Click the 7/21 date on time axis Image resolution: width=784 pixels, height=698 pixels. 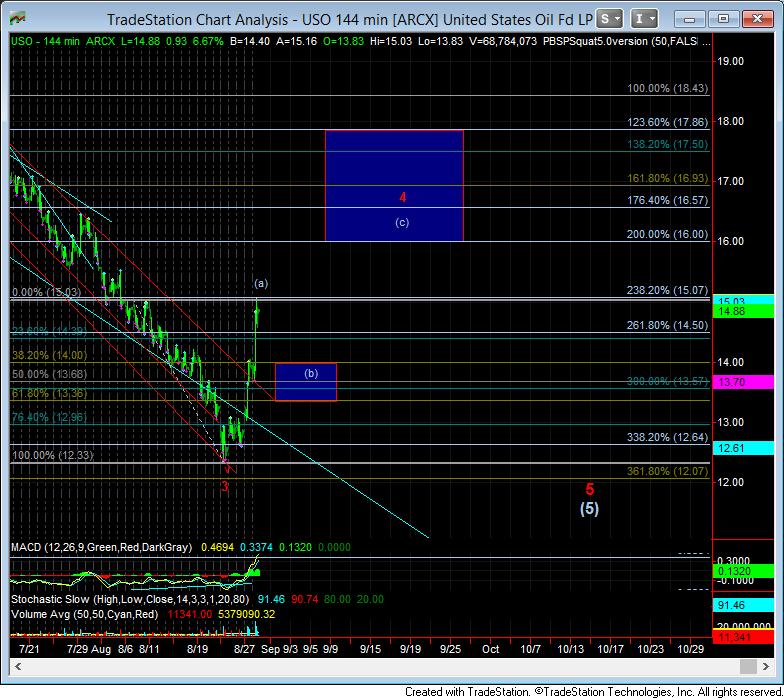pos(29,650)
